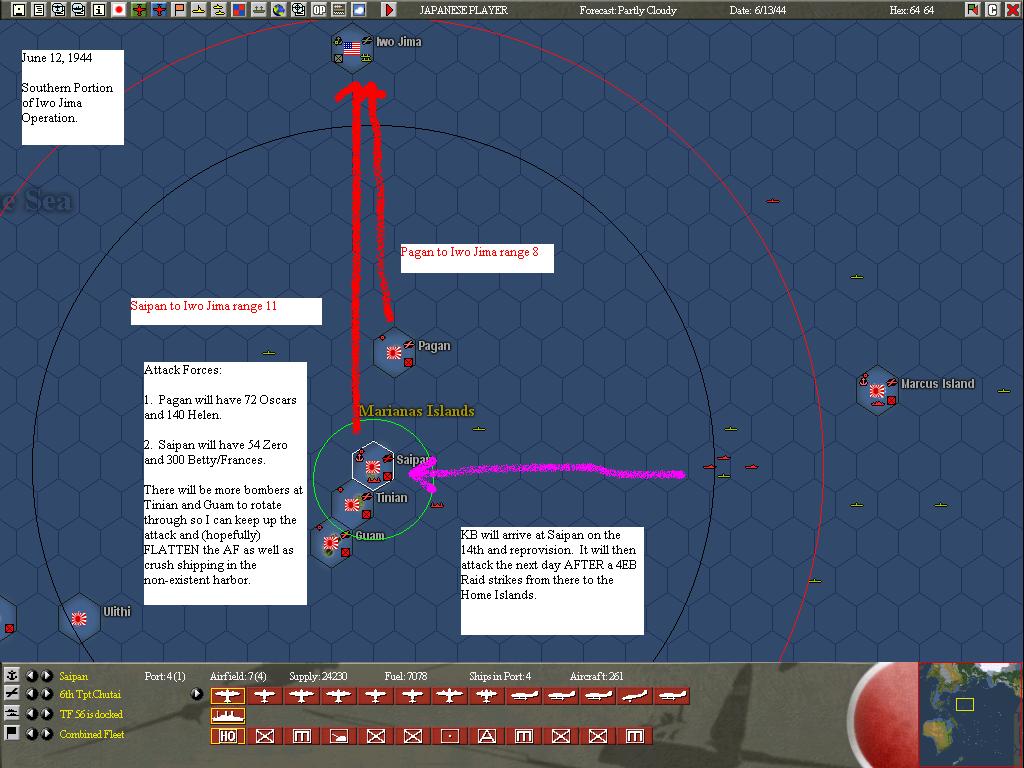Click the 'Airfield: 7(4)' value
The height and width of the screenshot is (768, 1024).
(x=238, y=676)
